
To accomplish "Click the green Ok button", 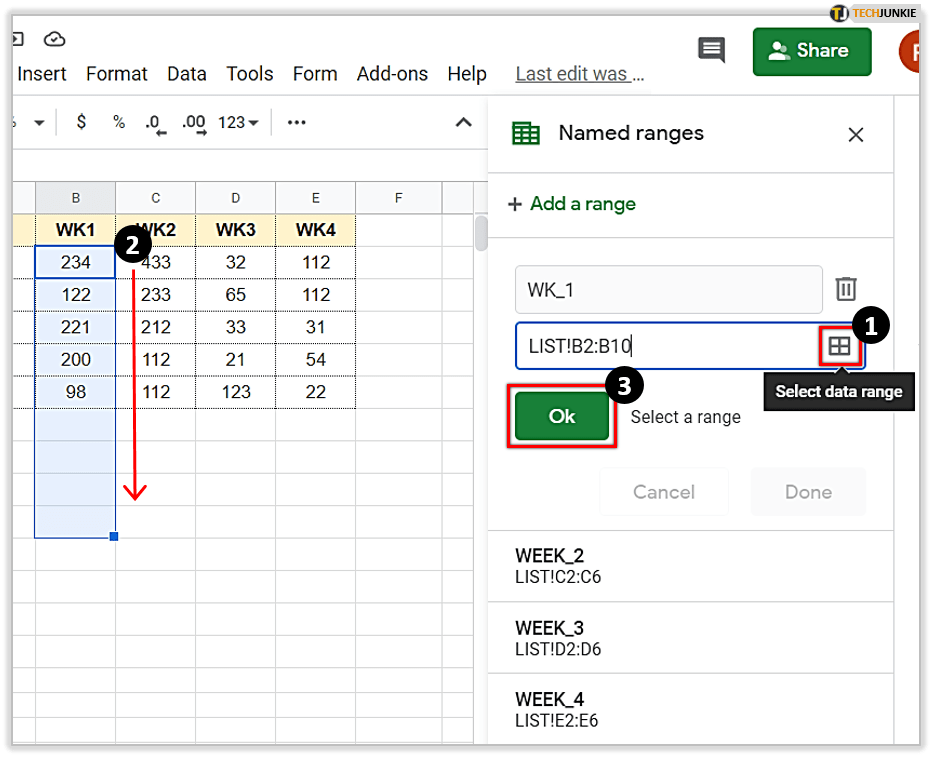I will pyautogui.click(x=562, y=416).
